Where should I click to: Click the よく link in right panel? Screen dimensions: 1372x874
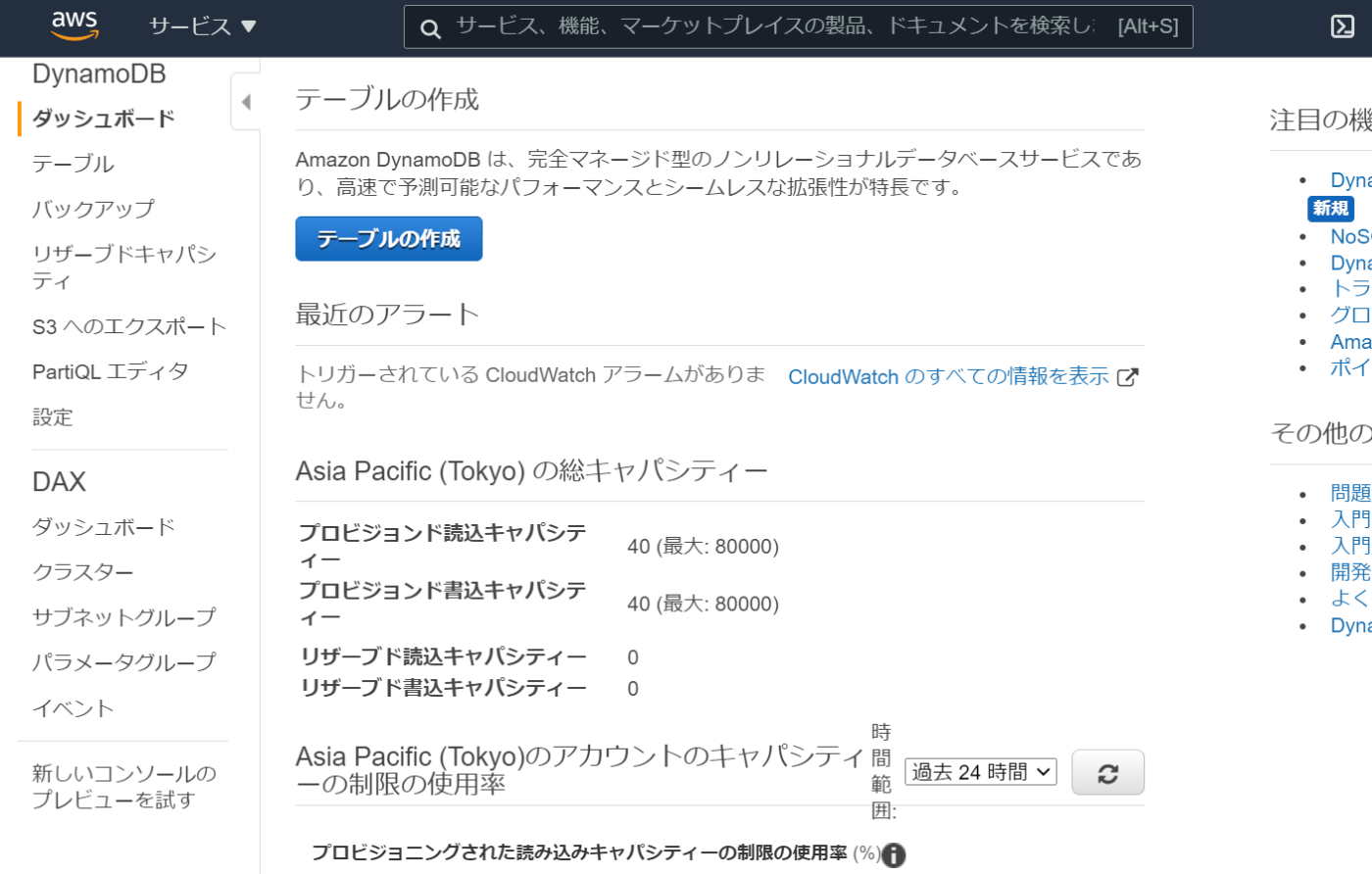click(x=1350, y=599)
